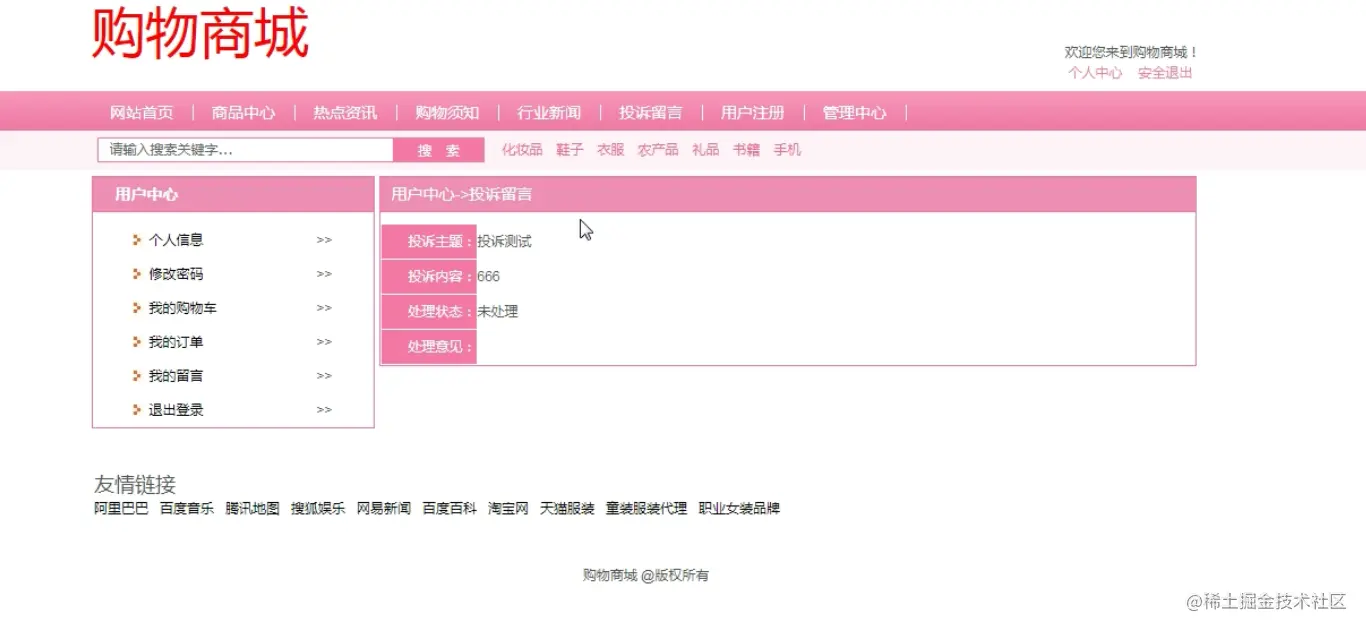Click the arrow bullet icon beside 我的购物车
The image size is (1366, 631).
click(137, 308)
